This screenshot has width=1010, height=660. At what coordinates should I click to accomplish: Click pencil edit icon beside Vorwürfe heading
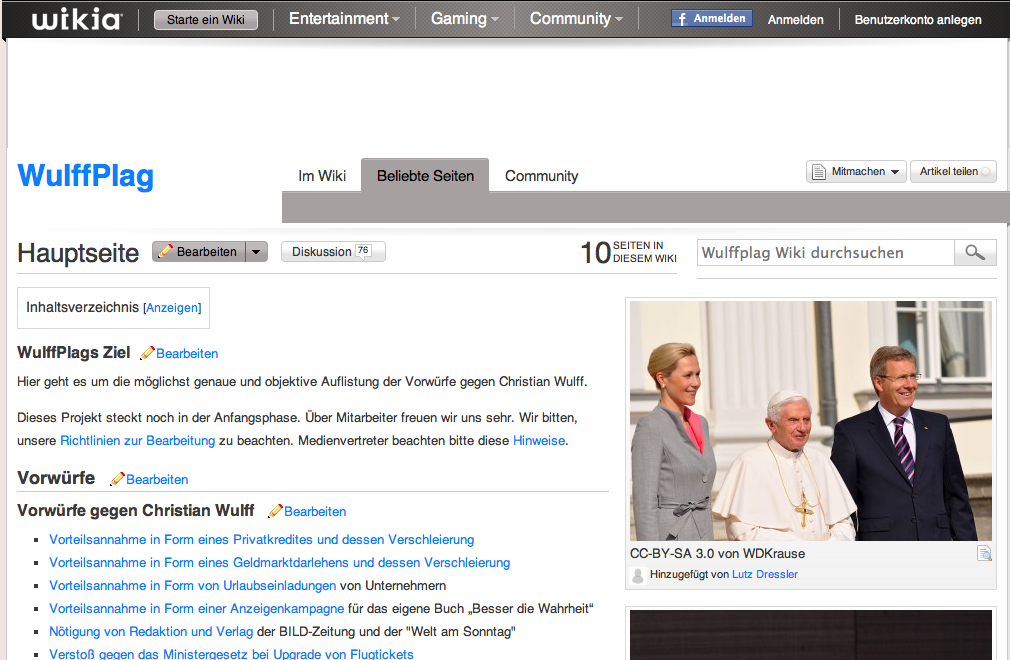117,479
